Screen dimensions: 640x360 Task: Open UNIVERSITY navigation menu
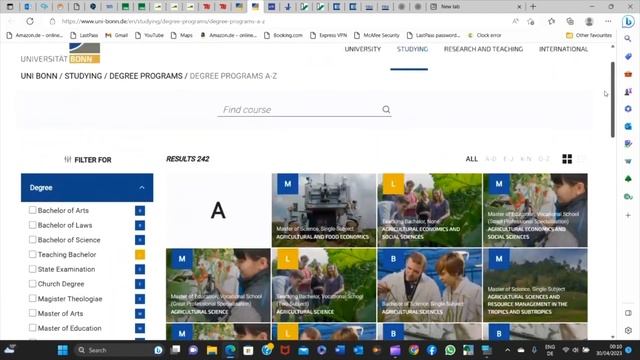click(x=362, y=49)
